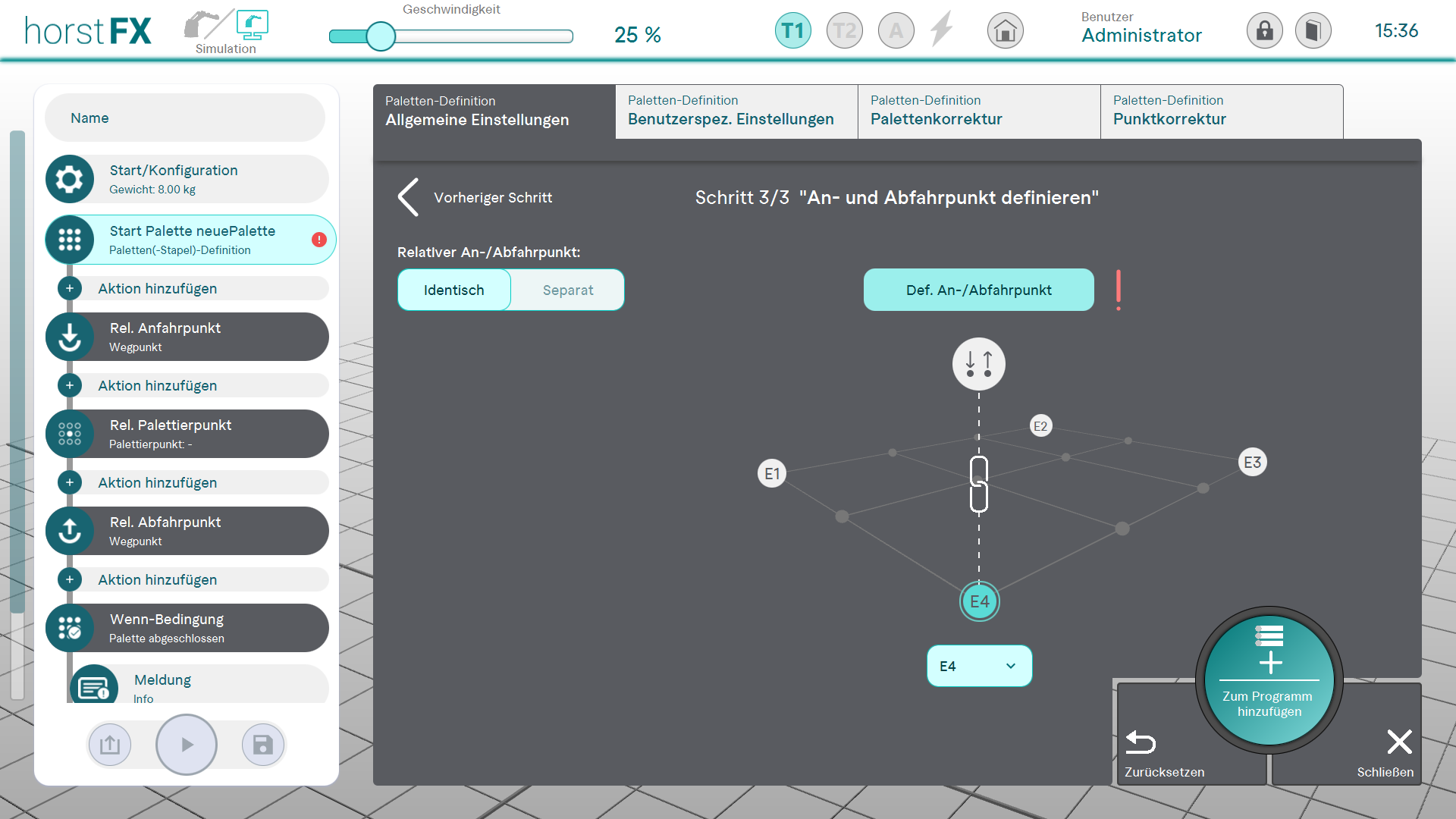Expand first Aktion hinzufügen plus

pos(70,288)
